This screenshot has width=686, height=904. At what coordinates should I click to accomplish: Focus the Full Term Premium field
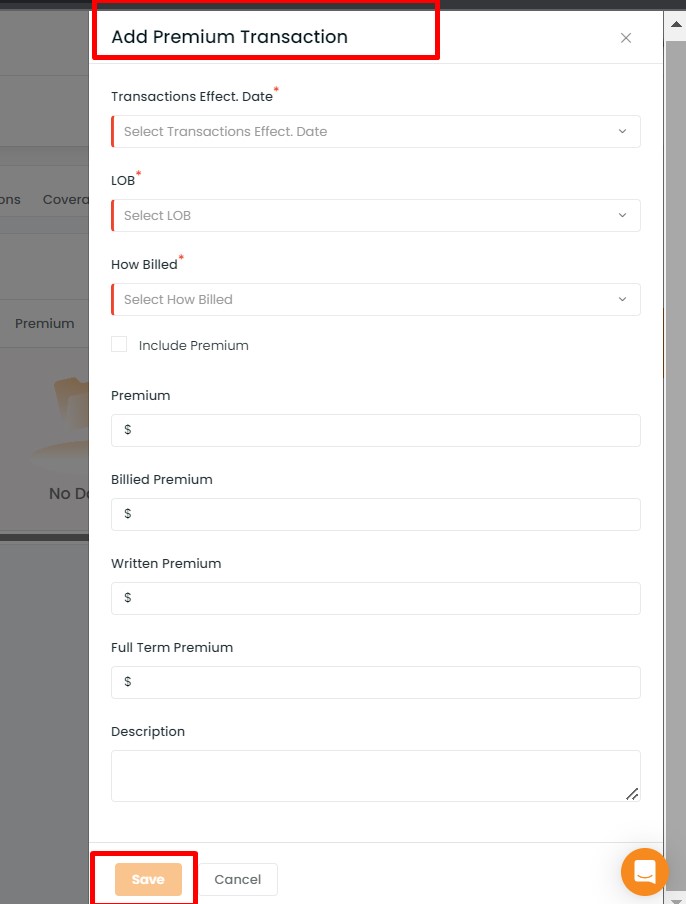tap(375, 682)
